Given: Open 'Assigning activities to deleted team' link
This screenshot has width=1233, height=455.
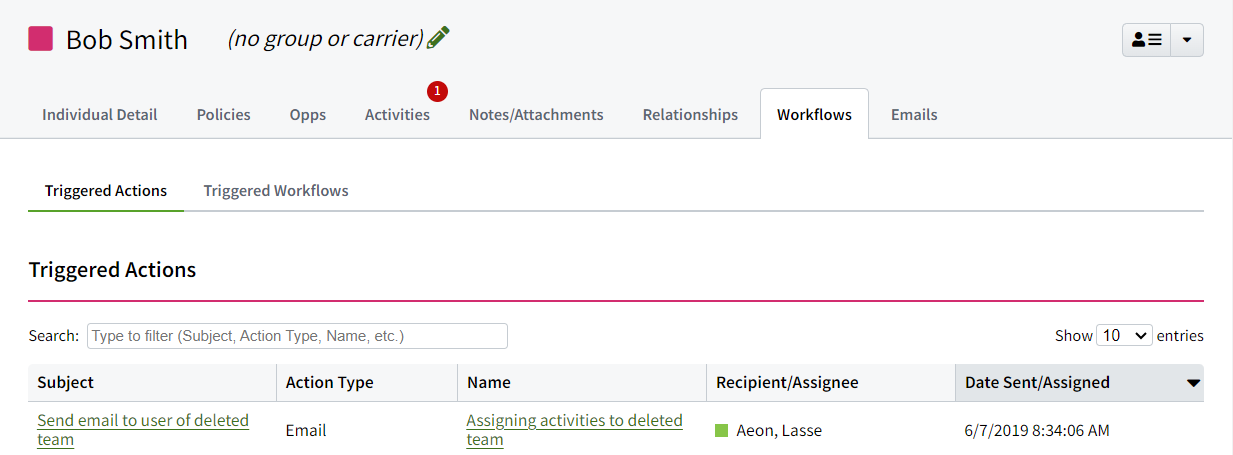Looking at the screenshot, I should tap(574, 430).
